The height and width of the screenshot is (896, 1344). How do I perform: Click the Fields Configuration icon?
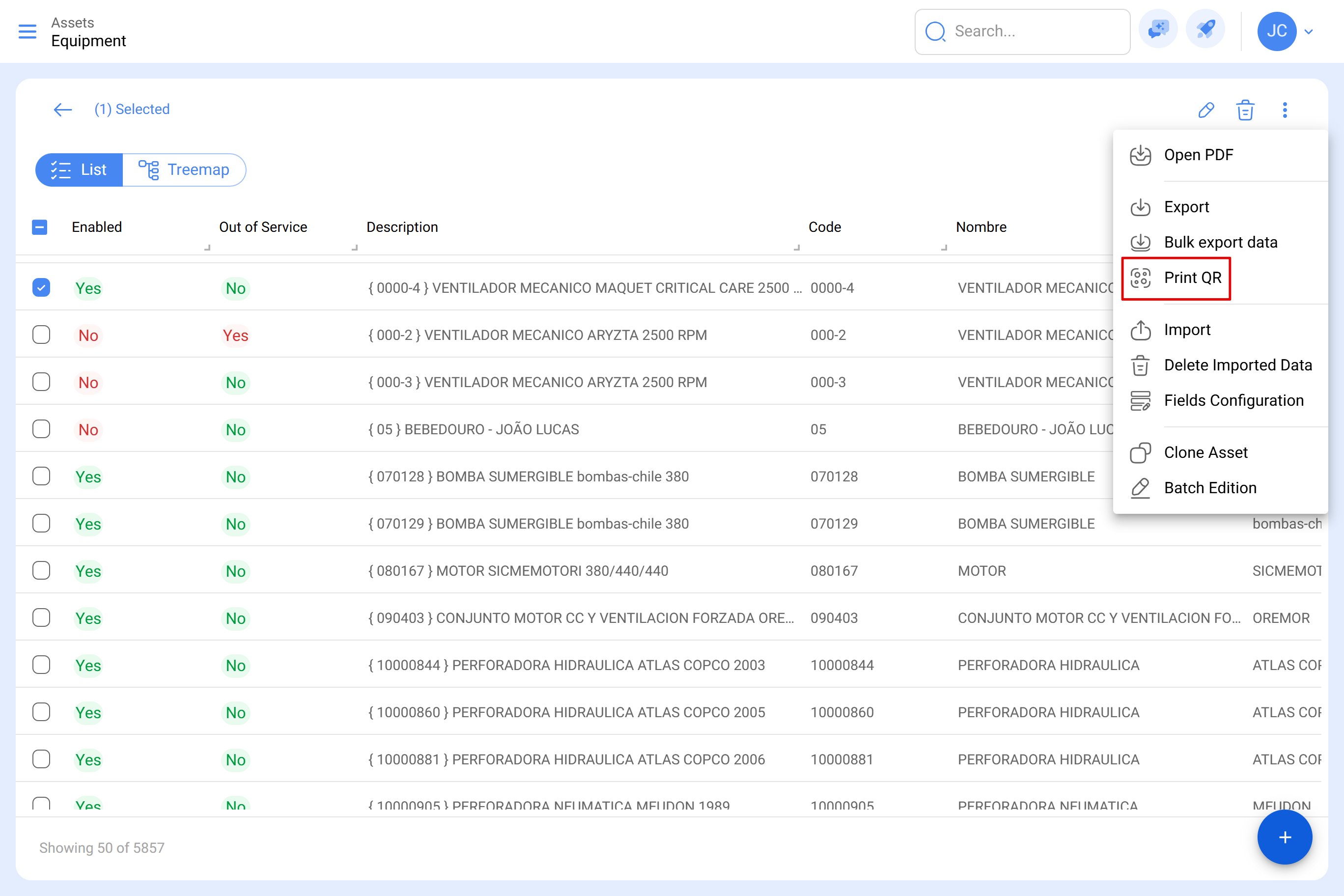pyautogui.click(x=1140, y=401)
